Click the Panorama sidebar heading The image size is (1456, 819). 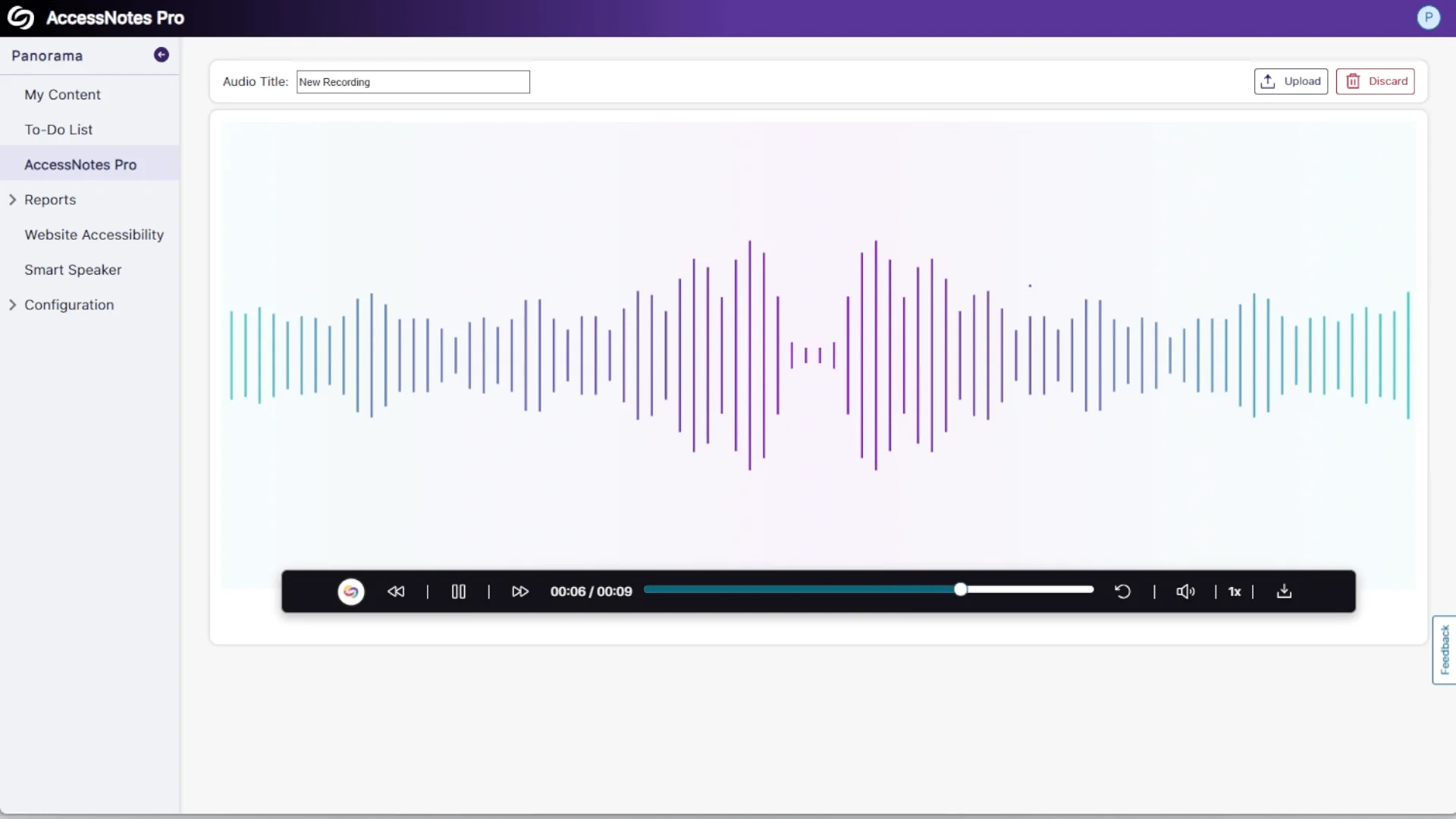click(47, 56)
